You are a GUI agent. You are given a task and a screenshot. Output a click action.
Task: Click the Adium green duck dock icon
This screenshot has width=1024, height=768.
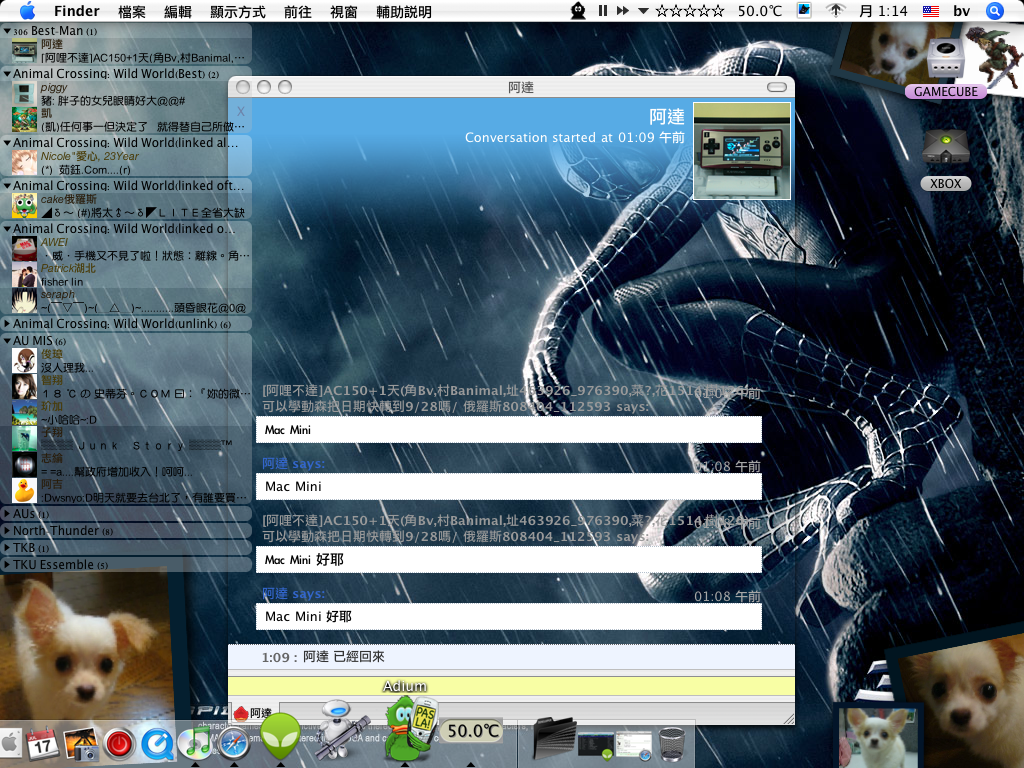tap(408, 727)
